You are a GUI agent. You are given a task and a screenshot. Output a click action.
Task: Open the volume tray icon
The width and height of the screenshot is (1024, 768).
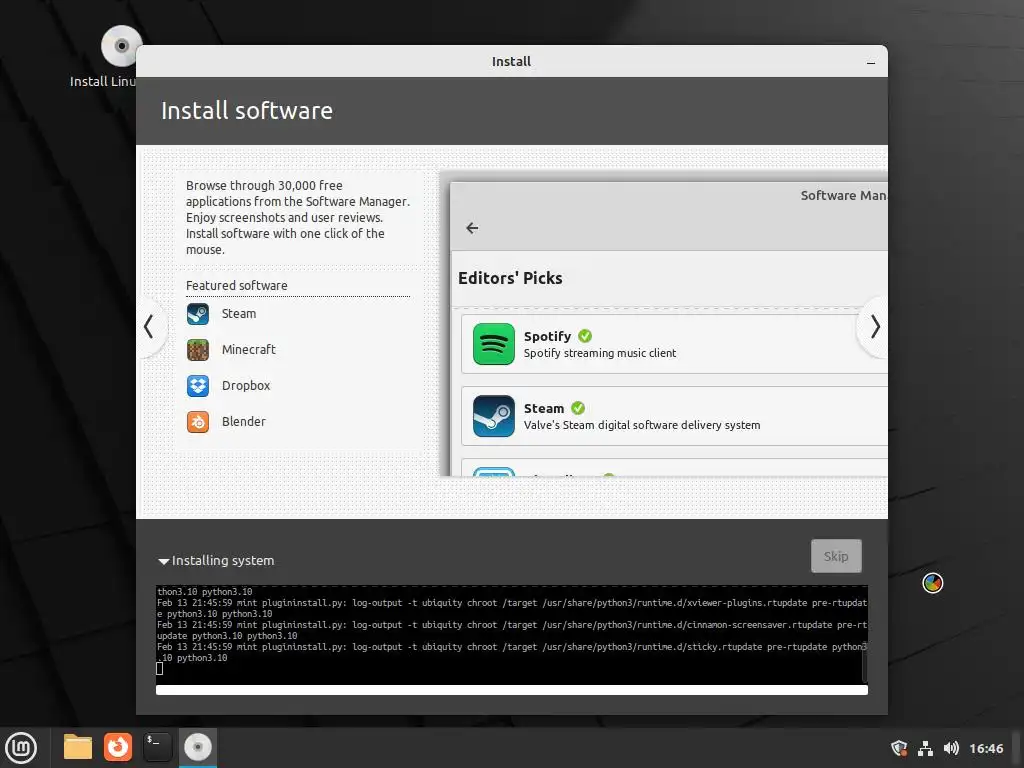point(952,748)
